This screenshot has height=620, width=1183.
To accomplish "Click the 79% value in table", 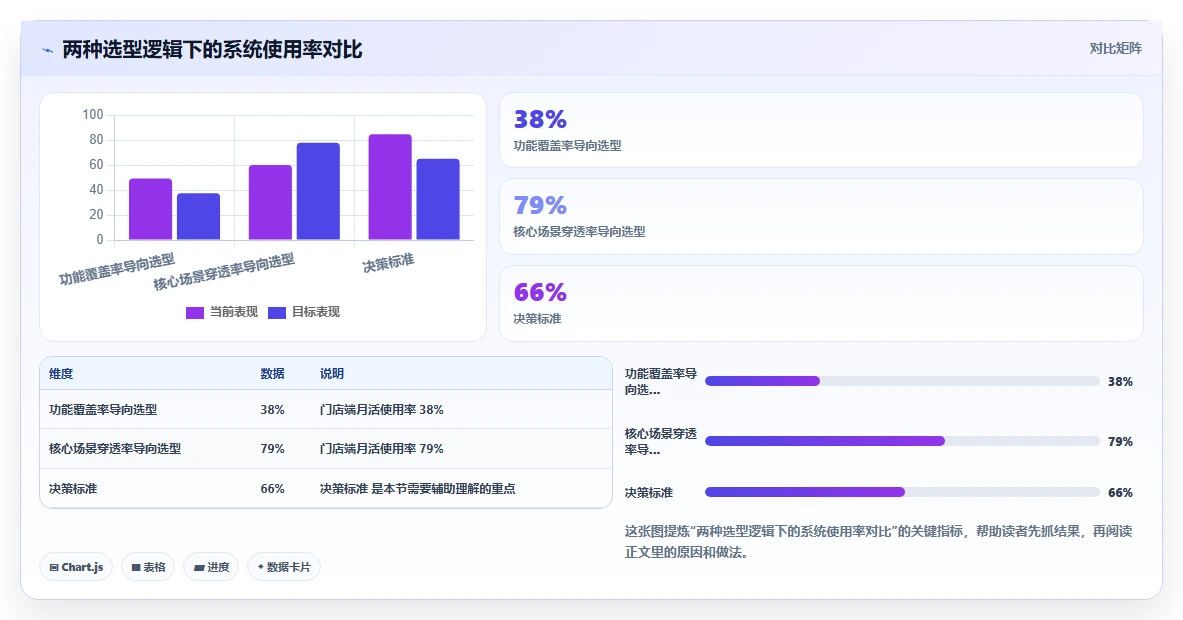I will tap(272, 449).
